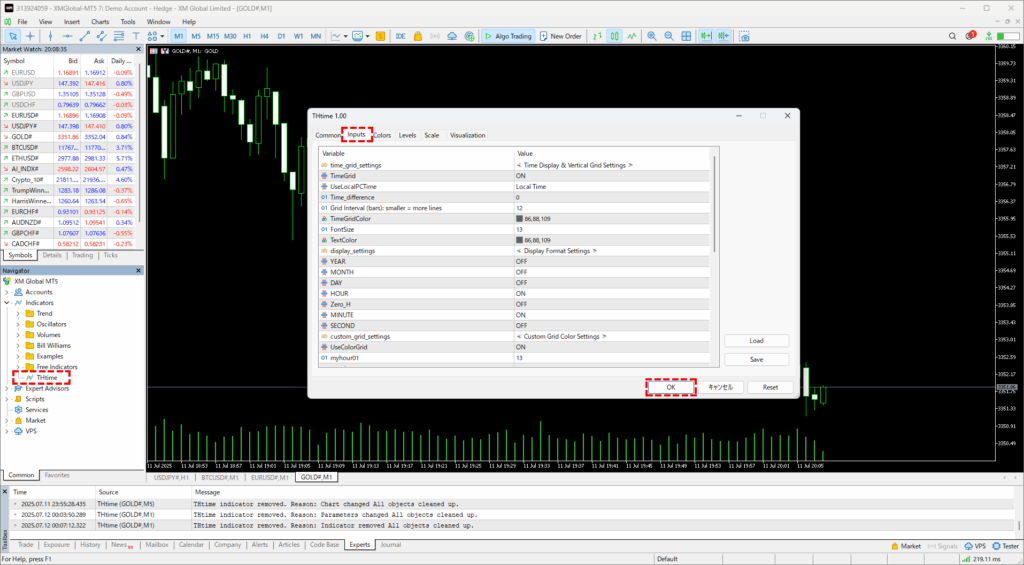The height and width of the screenshot is (565, 1024).
Task: Select the M15 timeframe button
Action: pos(213,36)
